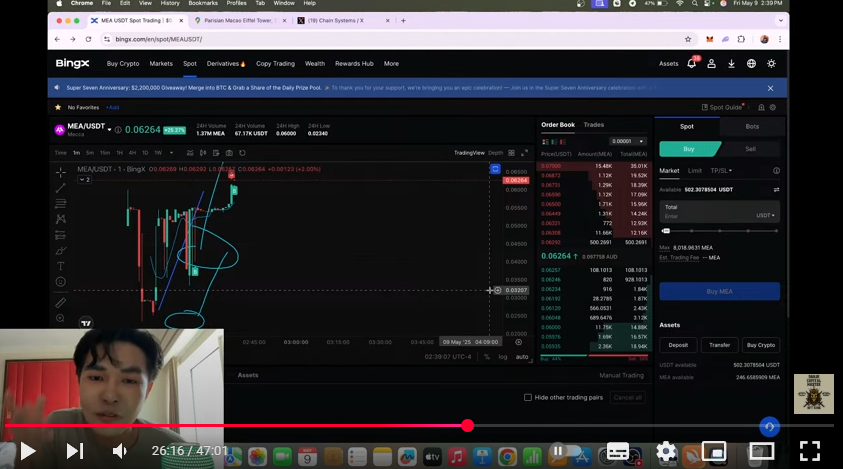Toggle log scale on price axis
The image size is (843, 469).
pyautogui.click(x=503, y=357)
